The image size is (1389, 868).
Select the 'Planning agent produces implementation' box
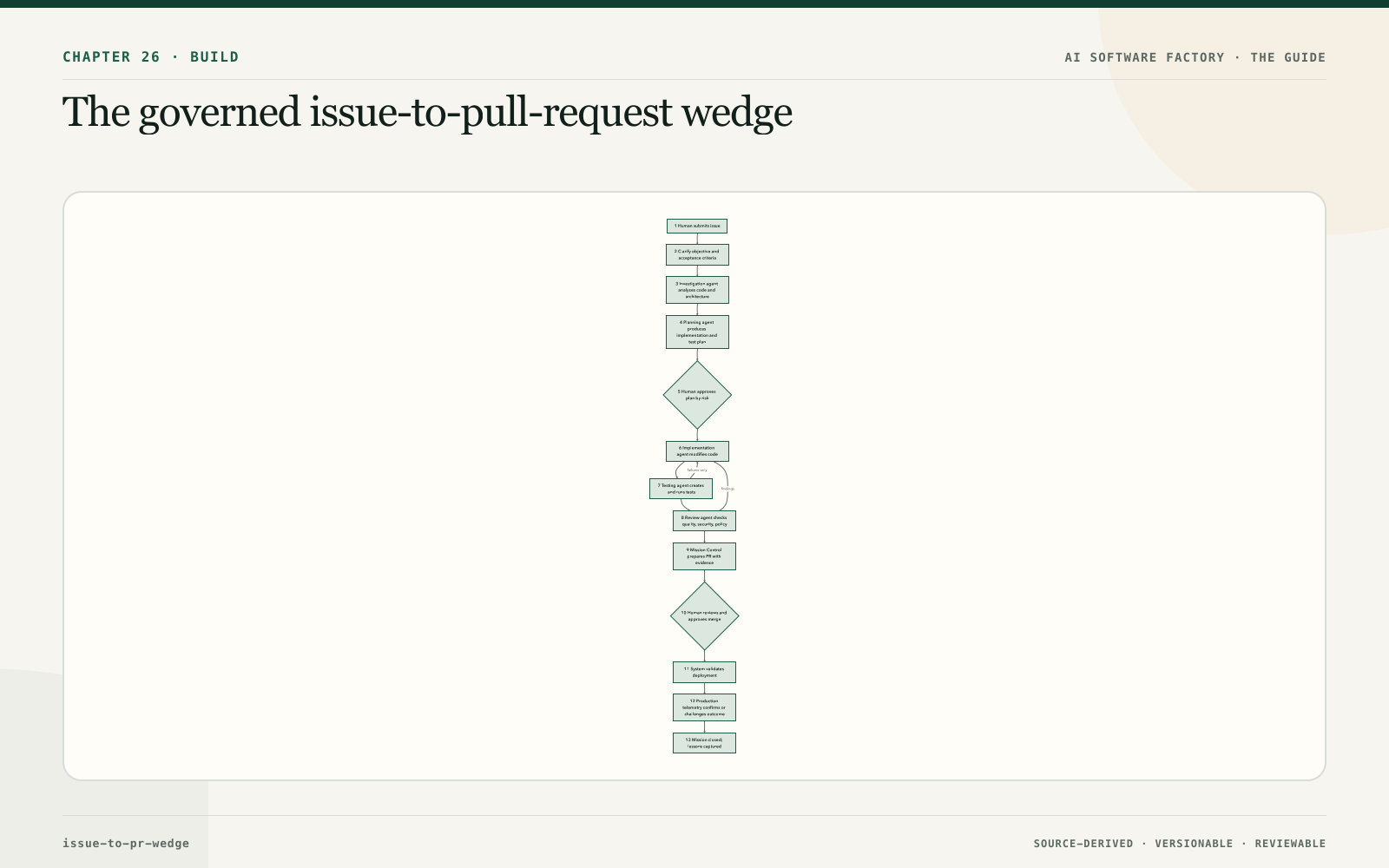697,332
